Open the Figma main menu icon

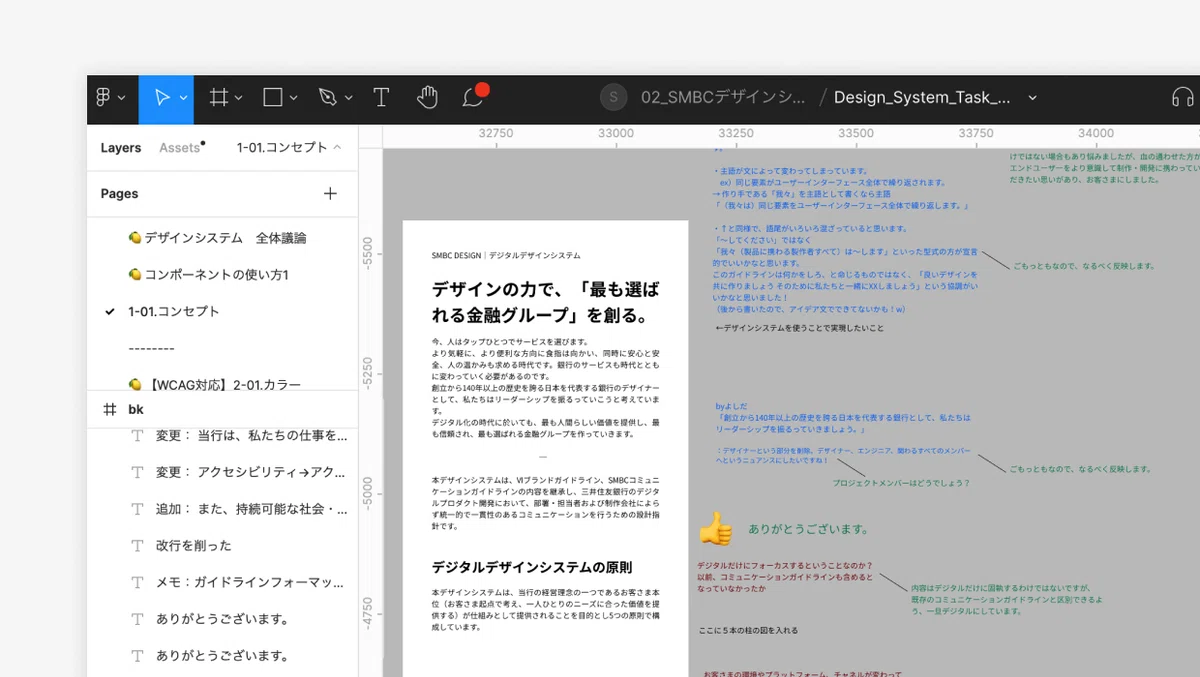point(103,97)
